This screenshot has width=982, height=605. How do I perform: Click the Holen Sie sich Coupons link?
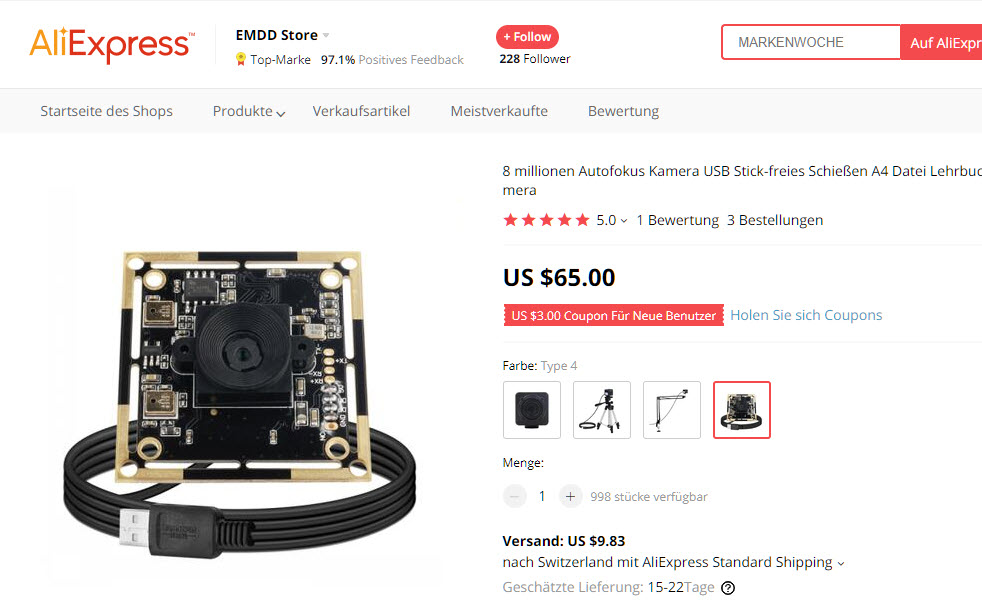(806, 315)
